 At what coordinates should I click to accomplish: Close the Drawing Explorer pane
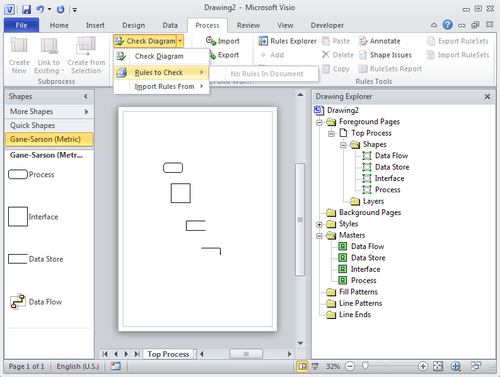click(487, 96)
